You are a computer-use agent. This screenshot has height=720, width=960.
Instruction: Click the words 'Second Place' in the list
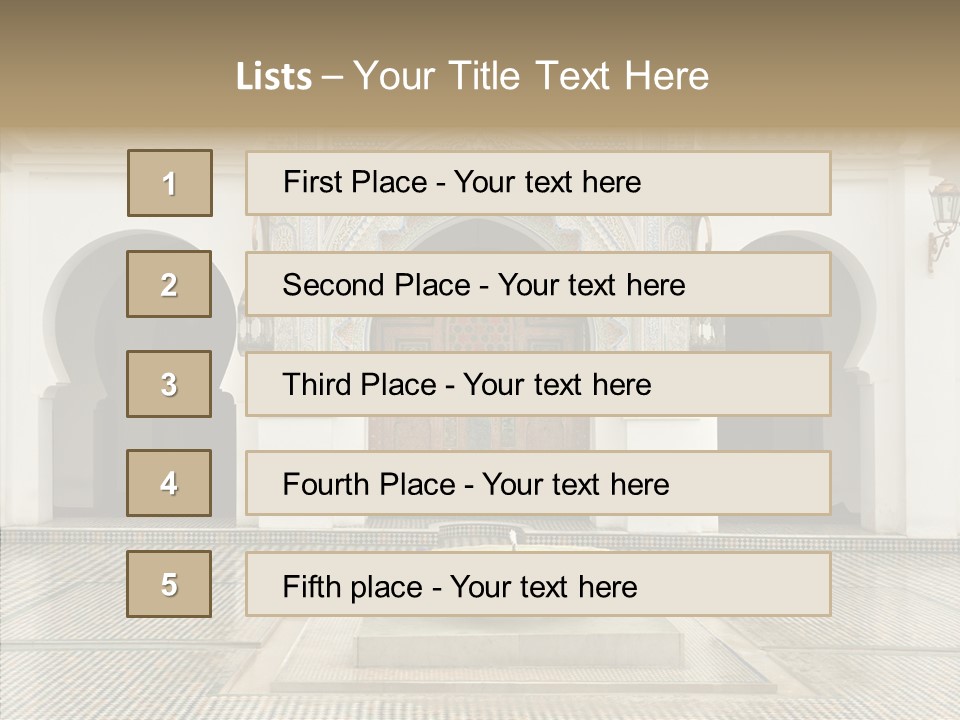[x=376, y=285]
